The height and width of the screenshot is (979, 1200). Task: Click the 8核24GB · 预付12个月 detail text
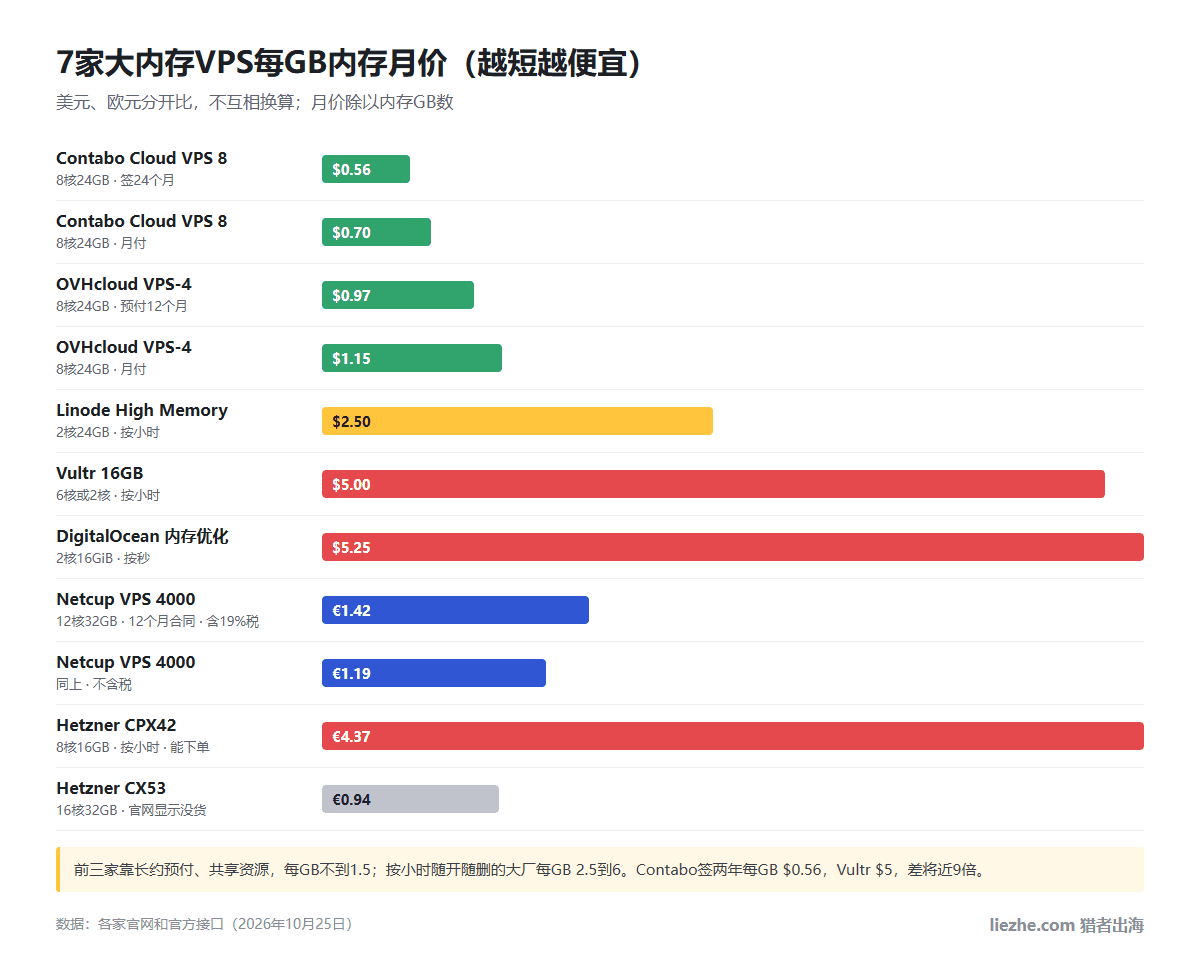[122, 306]
